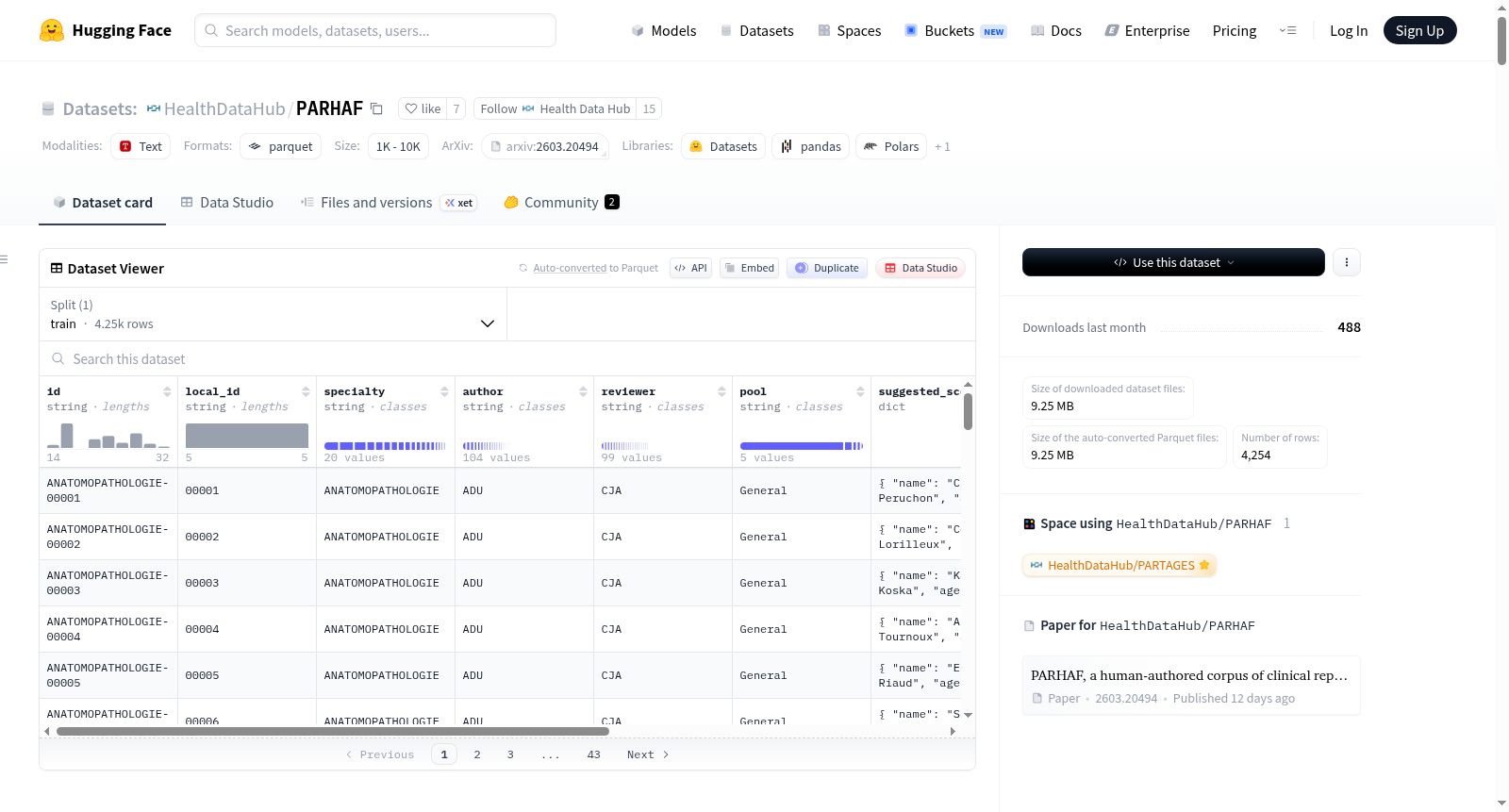This screenshot has width=1509, height=812.
Task: Show the +1 more libraries
Action: [x=942, y=146]
